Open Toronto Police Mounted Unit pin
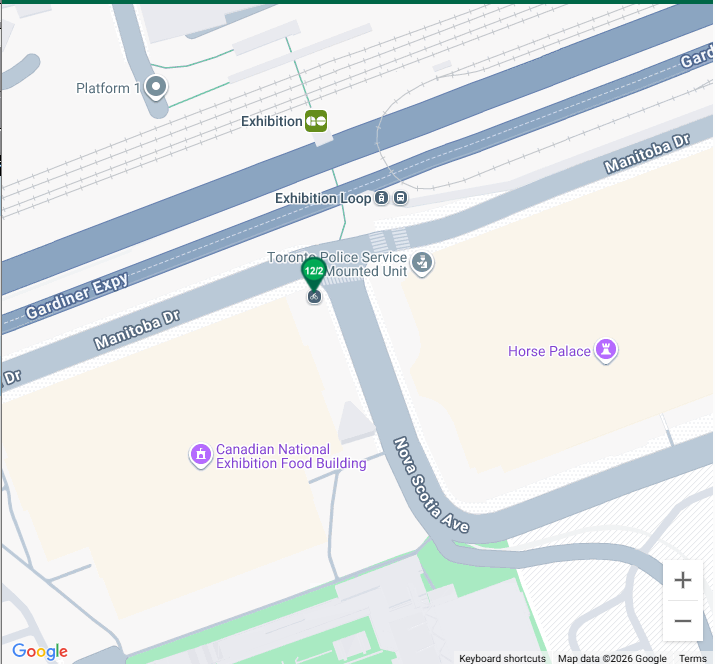Screen dimensions: 715x664 click(x=422, y=264)
